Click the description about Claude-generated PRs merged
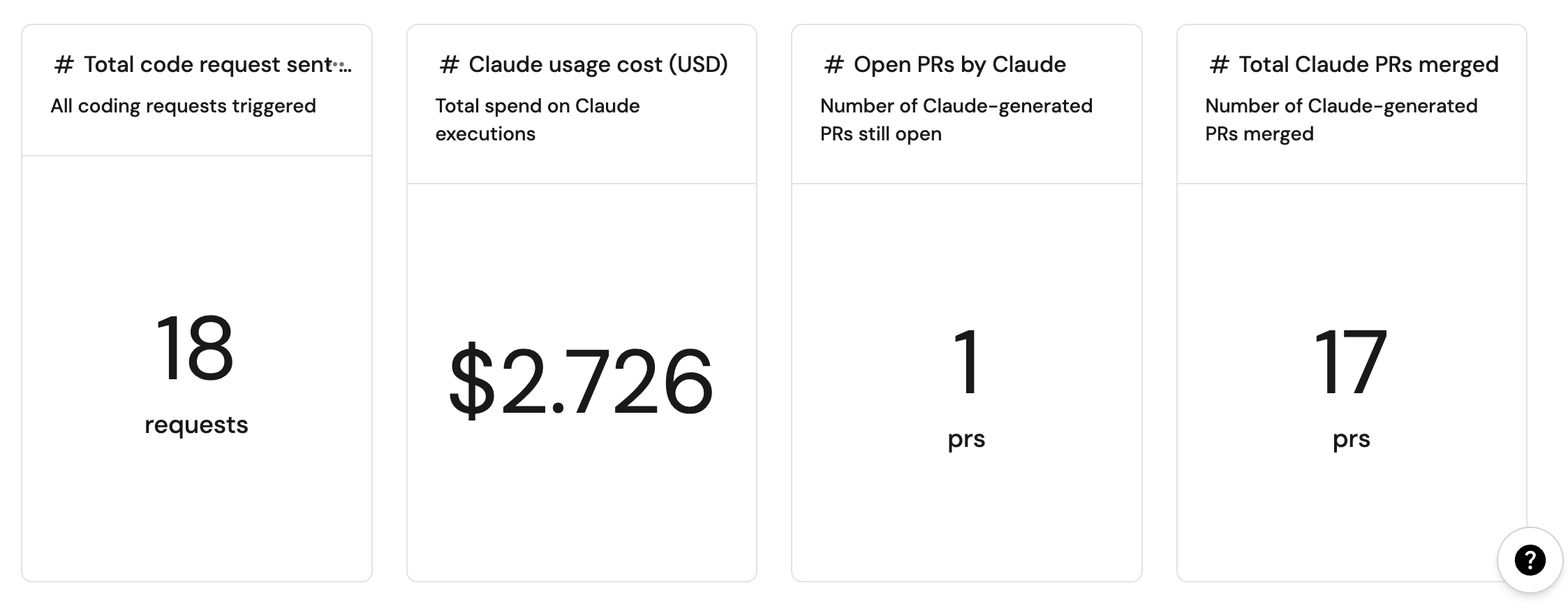This screenshot has height=609, width=1568. click(x=1340, y=119)
